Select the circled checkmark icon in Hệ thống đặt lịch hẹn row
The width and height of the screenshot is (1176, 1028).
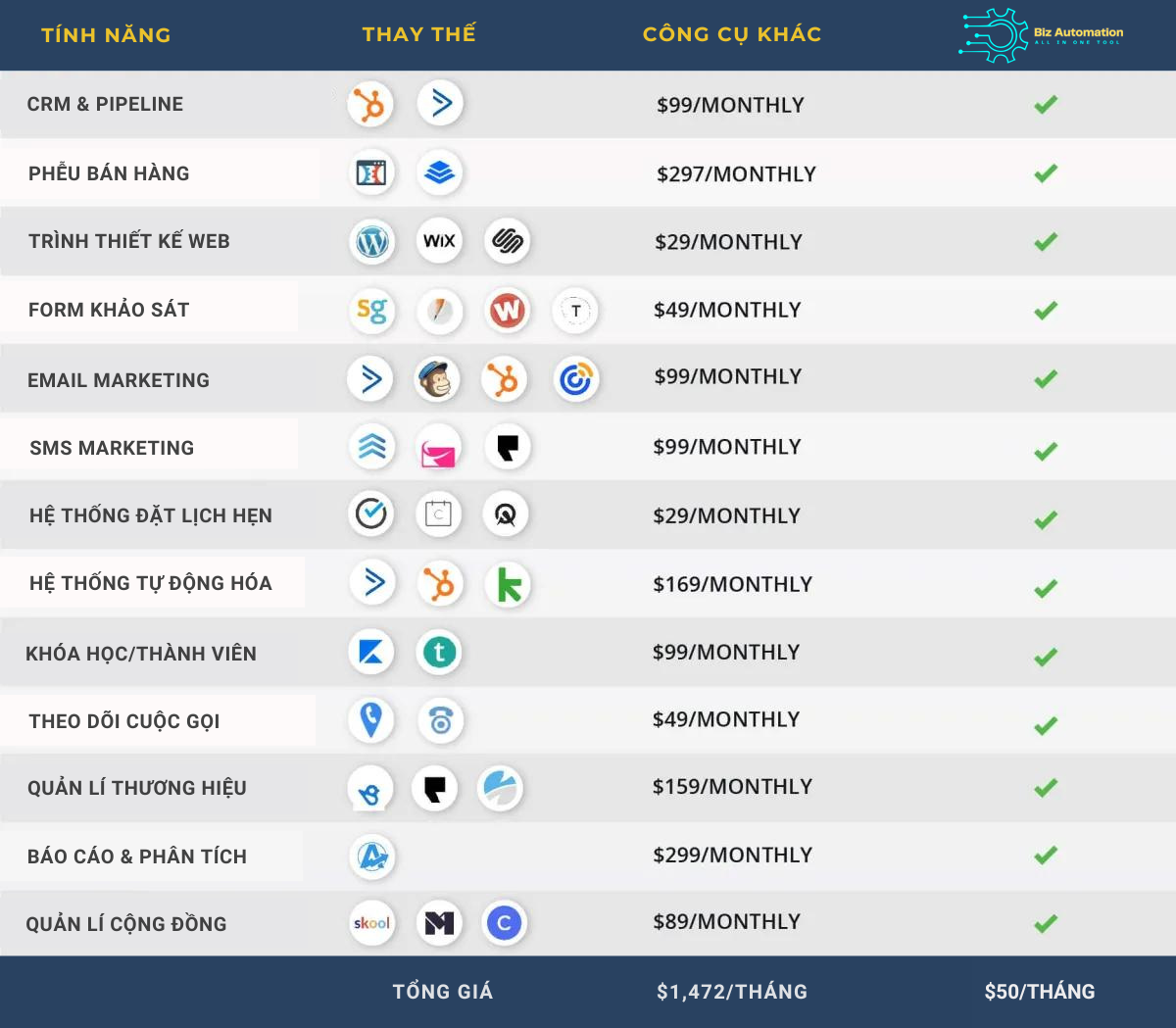tap(371, 514)
